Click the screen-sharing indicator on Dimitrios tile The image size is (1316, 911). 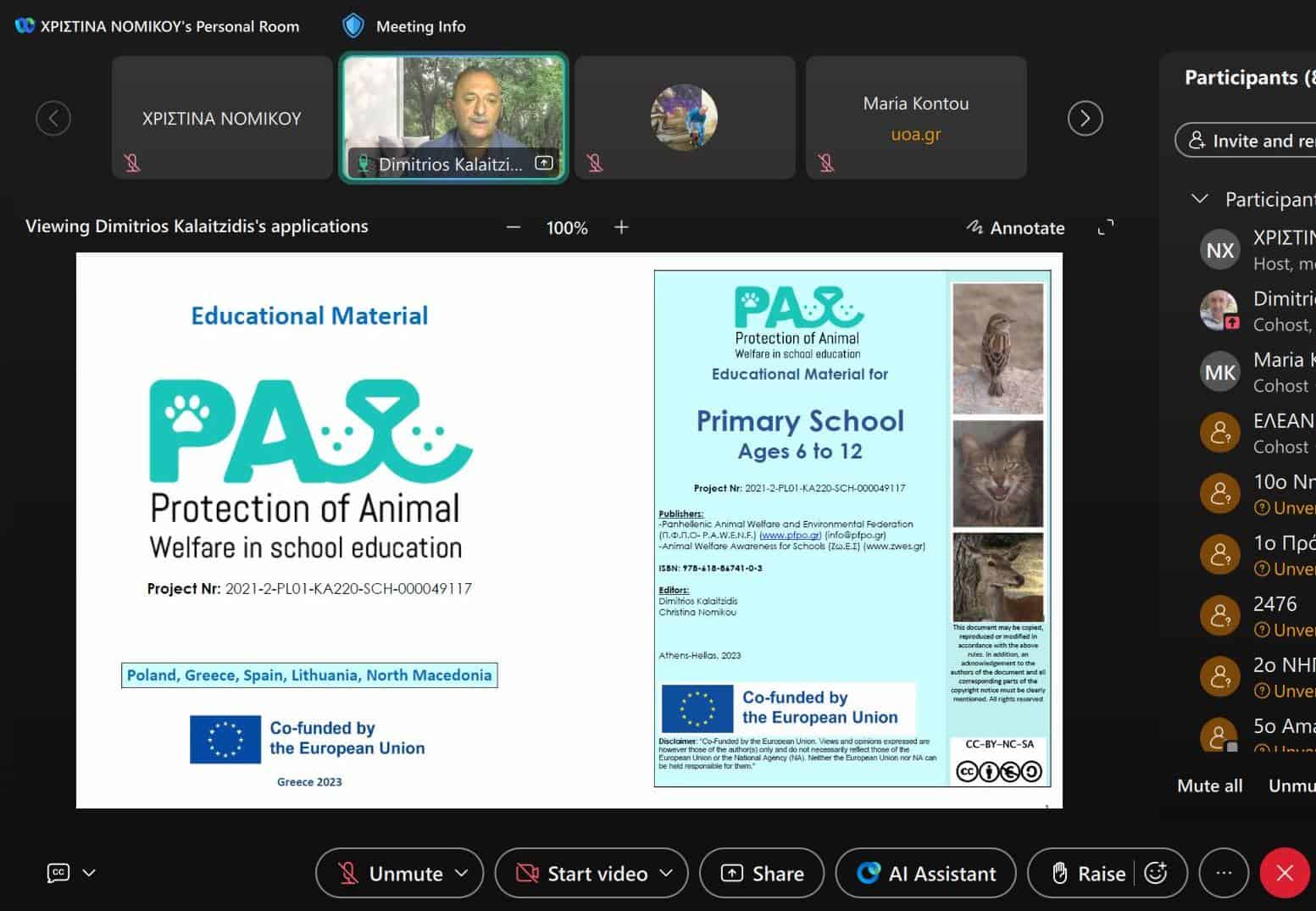coord(544,163)
